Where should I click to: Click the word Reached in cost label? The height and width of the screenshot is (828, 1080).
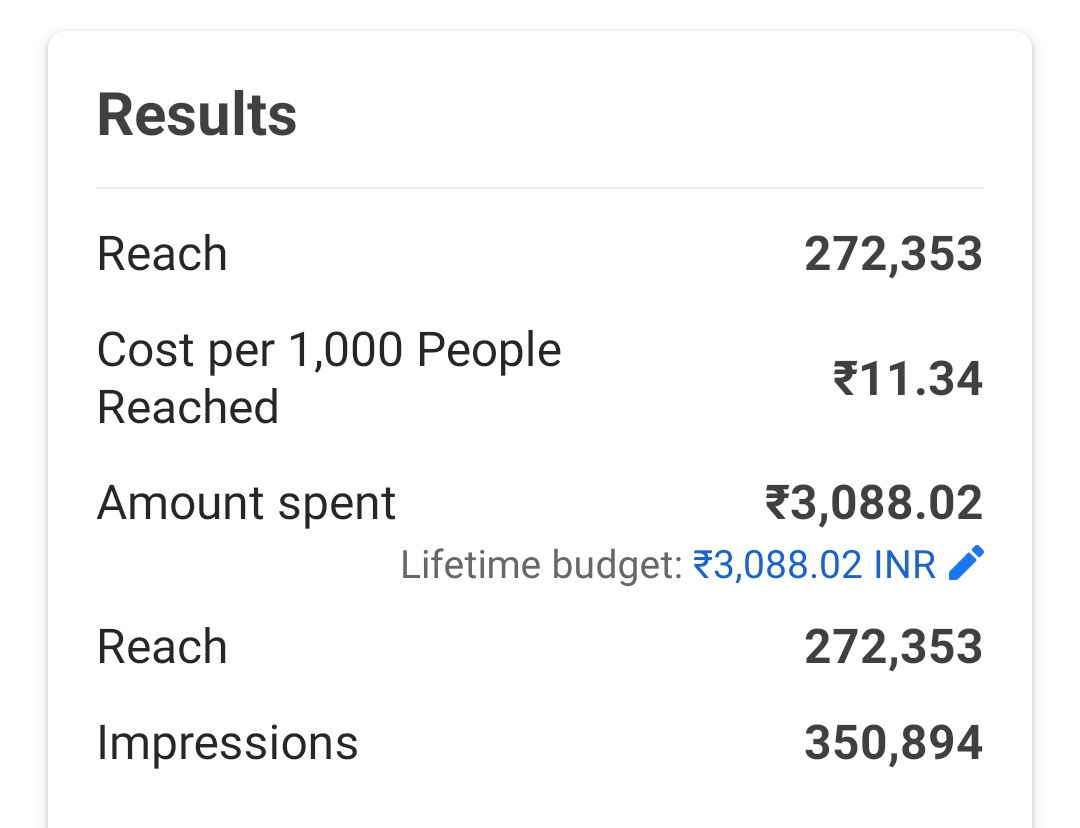(188, 408)
